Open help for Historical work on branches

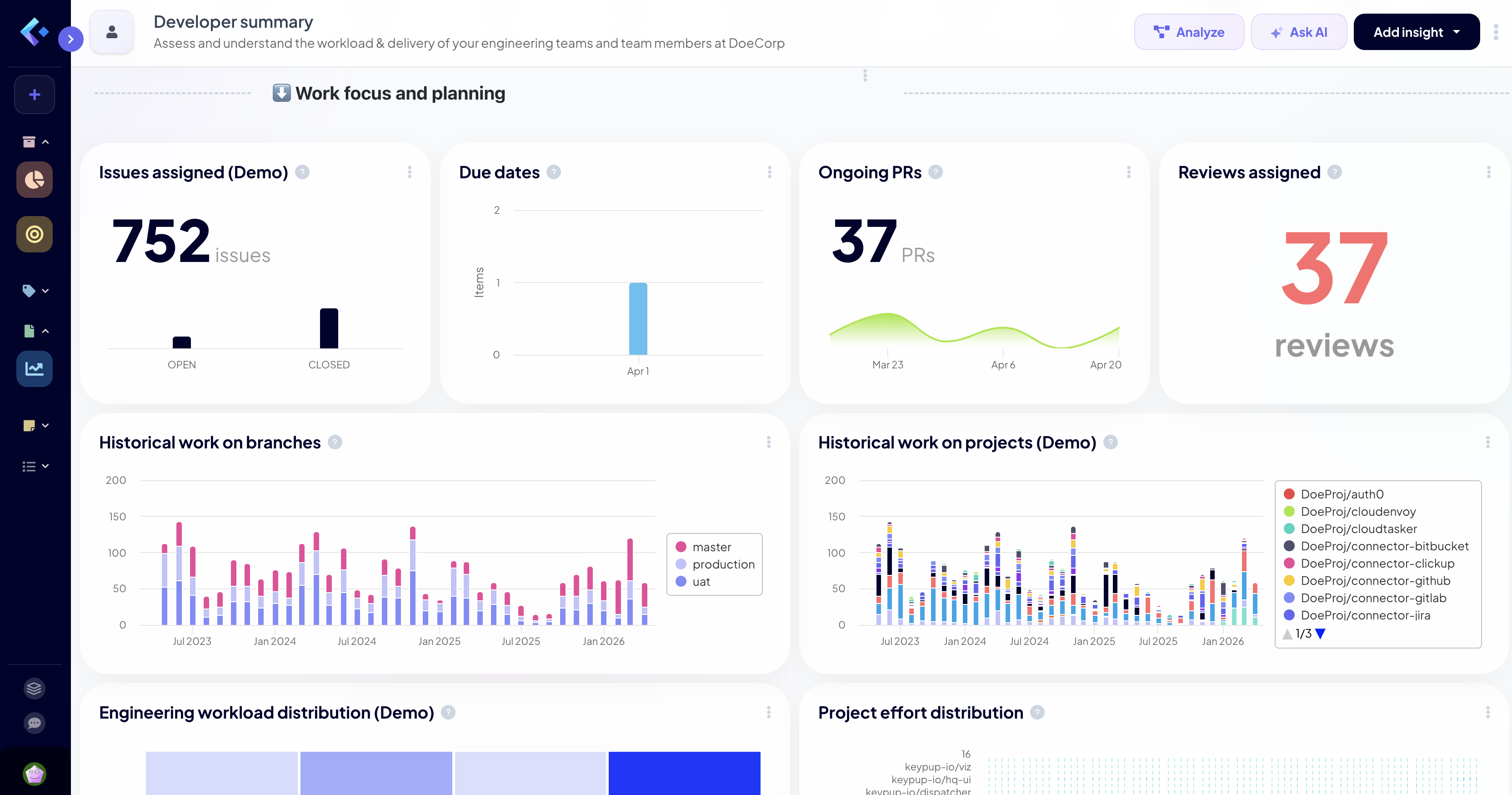(335, 442)
